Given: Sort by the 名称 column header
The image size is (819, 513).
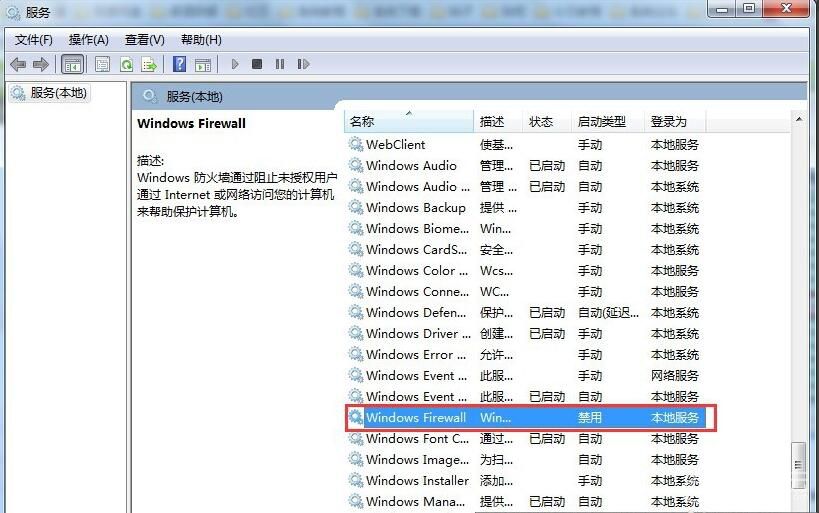Looking at the screenshot, I should (x=409, y=122).
